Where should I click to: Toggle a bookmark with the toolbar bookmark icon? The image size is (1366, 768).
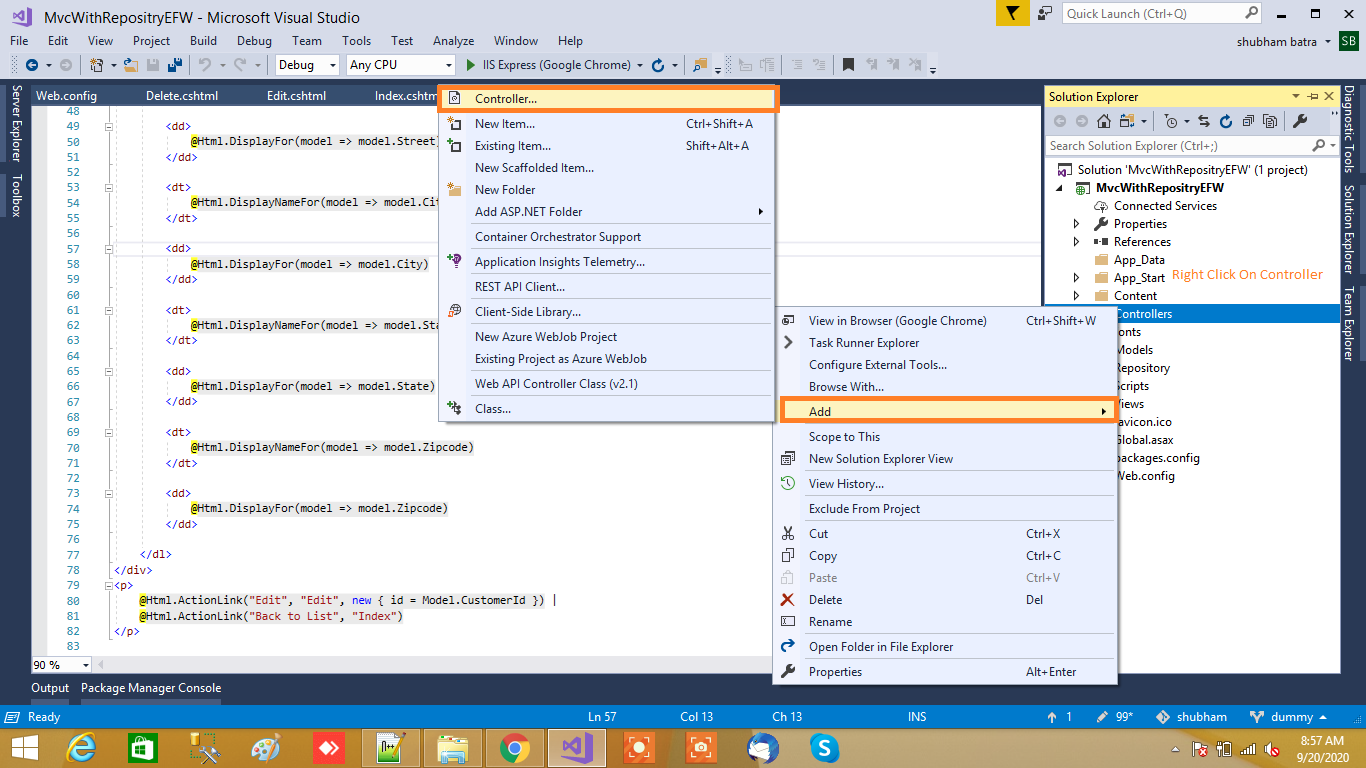[848, 65]
